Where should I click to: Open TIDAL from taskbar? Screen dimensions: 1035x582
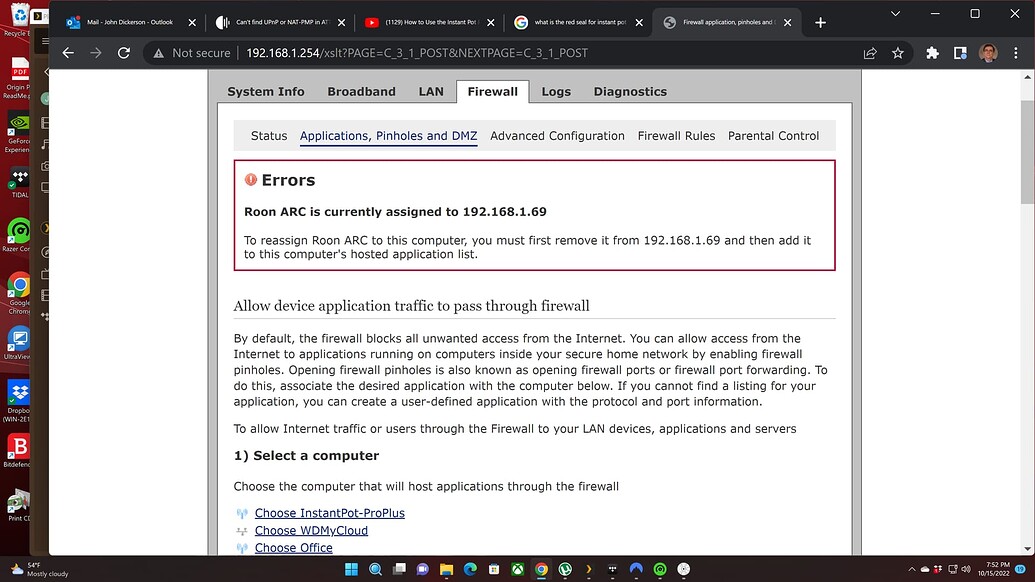613,569
